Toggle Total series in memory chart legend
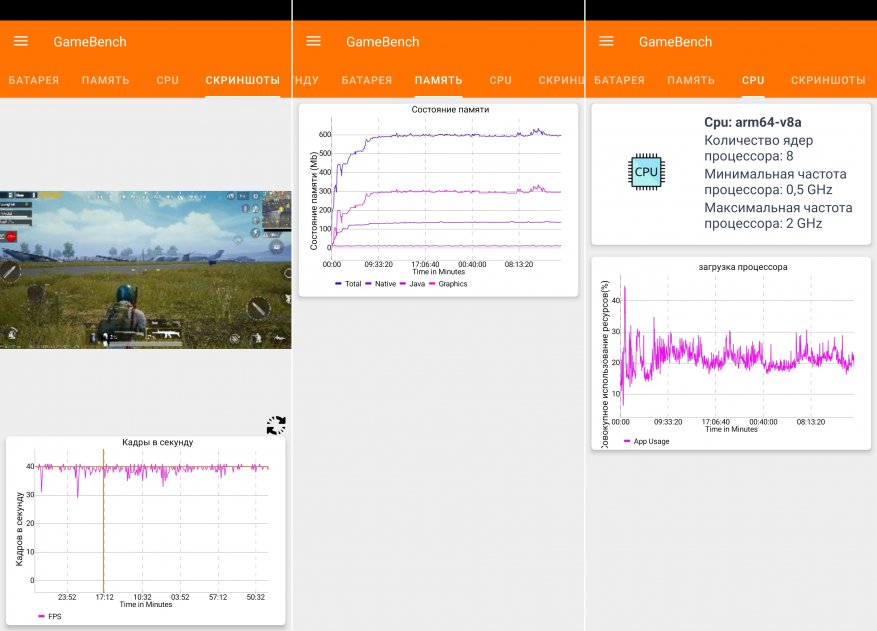Screen dimensions: 877x631 348,284
